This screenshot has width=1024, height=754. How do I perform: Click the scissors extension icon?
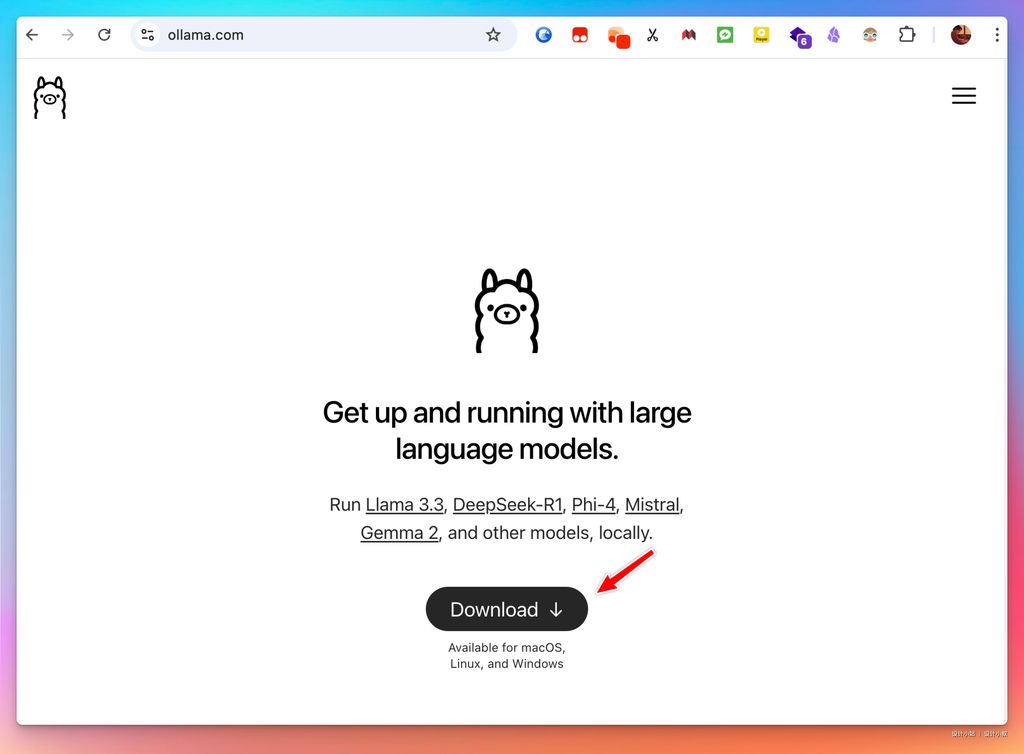[x=652, y=35]
